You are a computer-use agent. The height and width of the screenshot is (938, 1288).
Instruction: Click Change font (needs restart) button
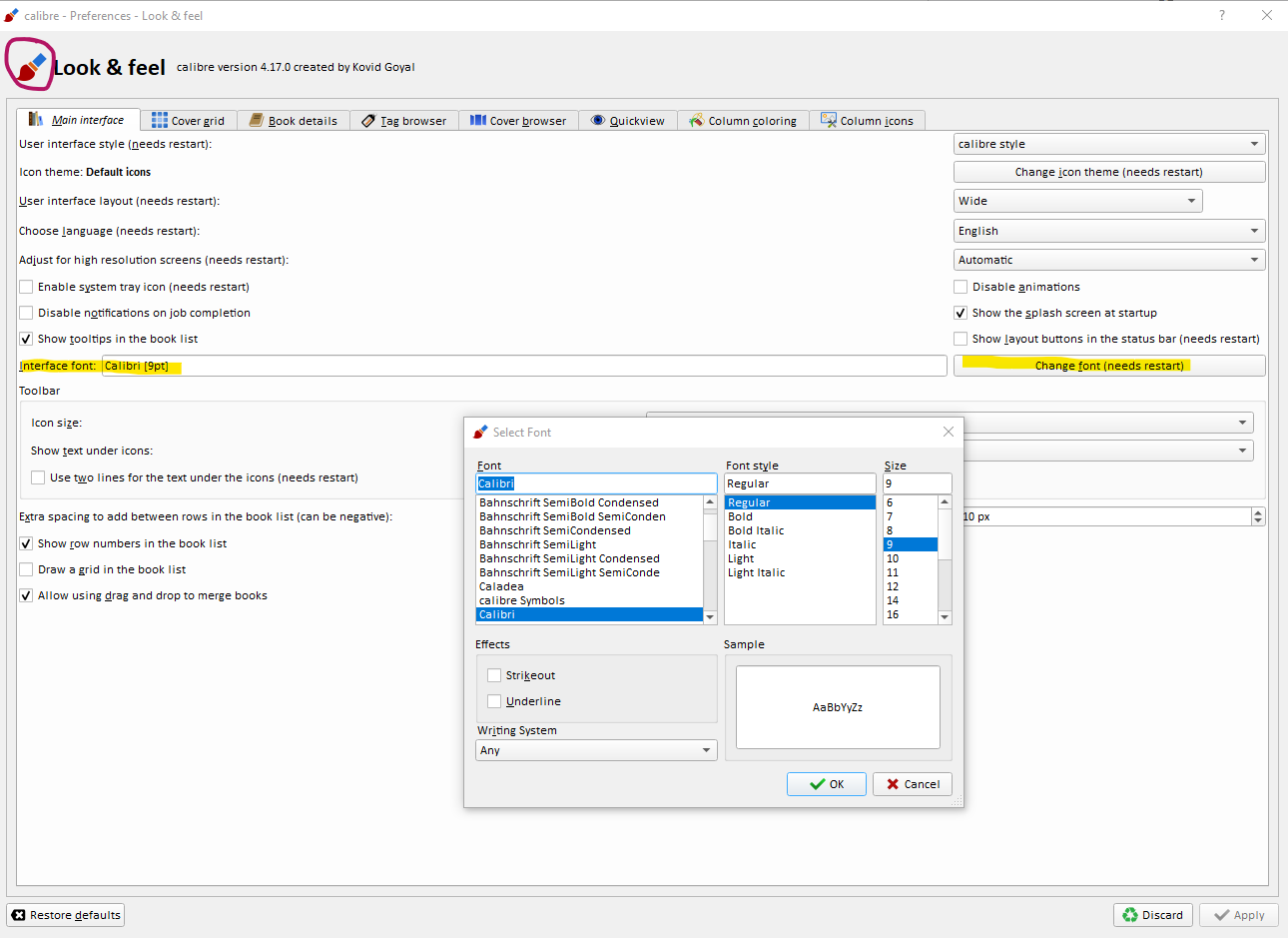1108,366
